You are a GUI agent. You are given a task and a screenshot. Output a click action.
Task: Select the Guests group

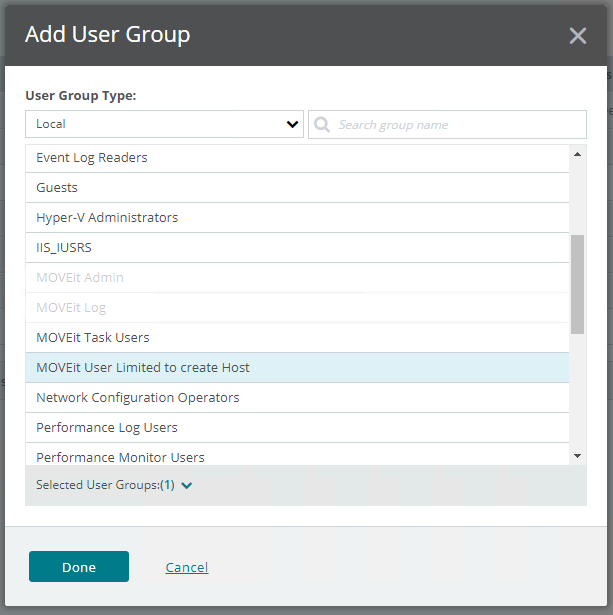click(297, 187)
